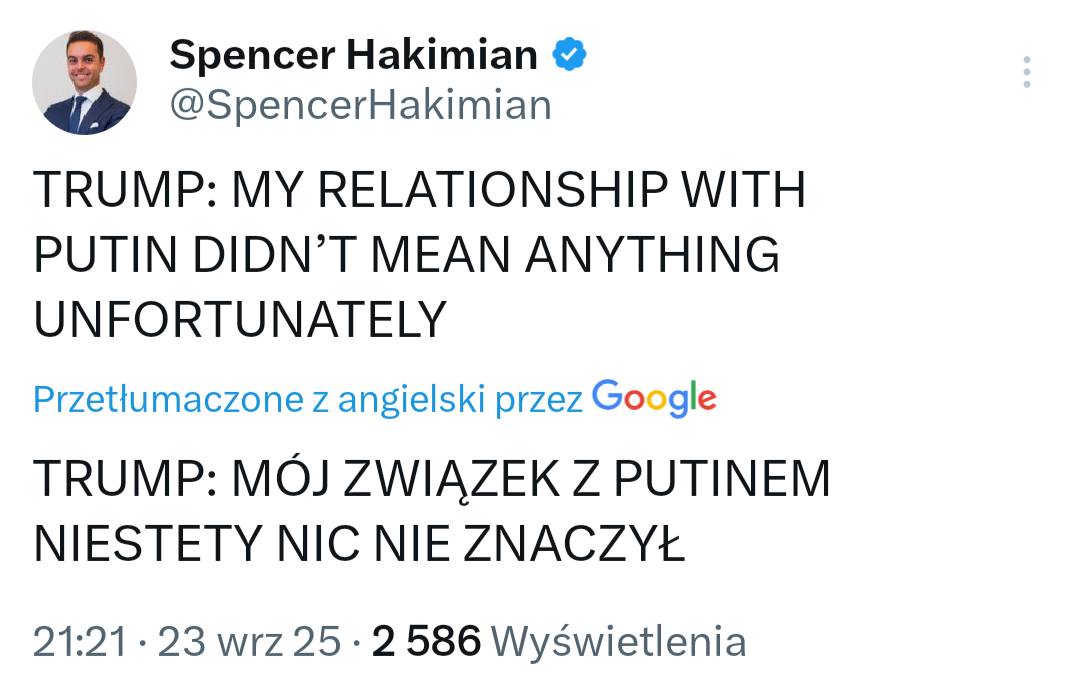Open the @SpencerHakimian handle
The width and height of the screenshot is (1080, 683).
360,105
